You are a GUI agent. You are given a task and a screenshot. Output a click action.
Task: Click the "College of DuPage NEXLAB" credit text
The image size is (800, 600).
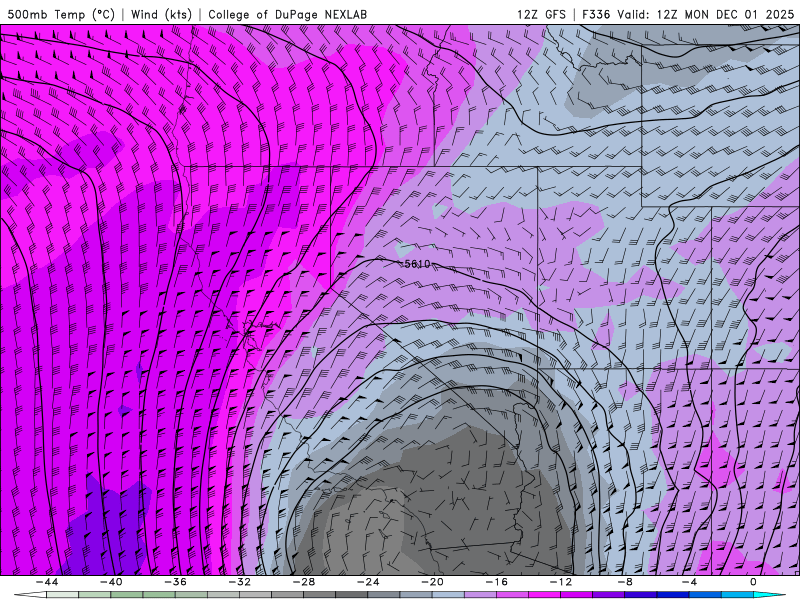click(287, 14)
